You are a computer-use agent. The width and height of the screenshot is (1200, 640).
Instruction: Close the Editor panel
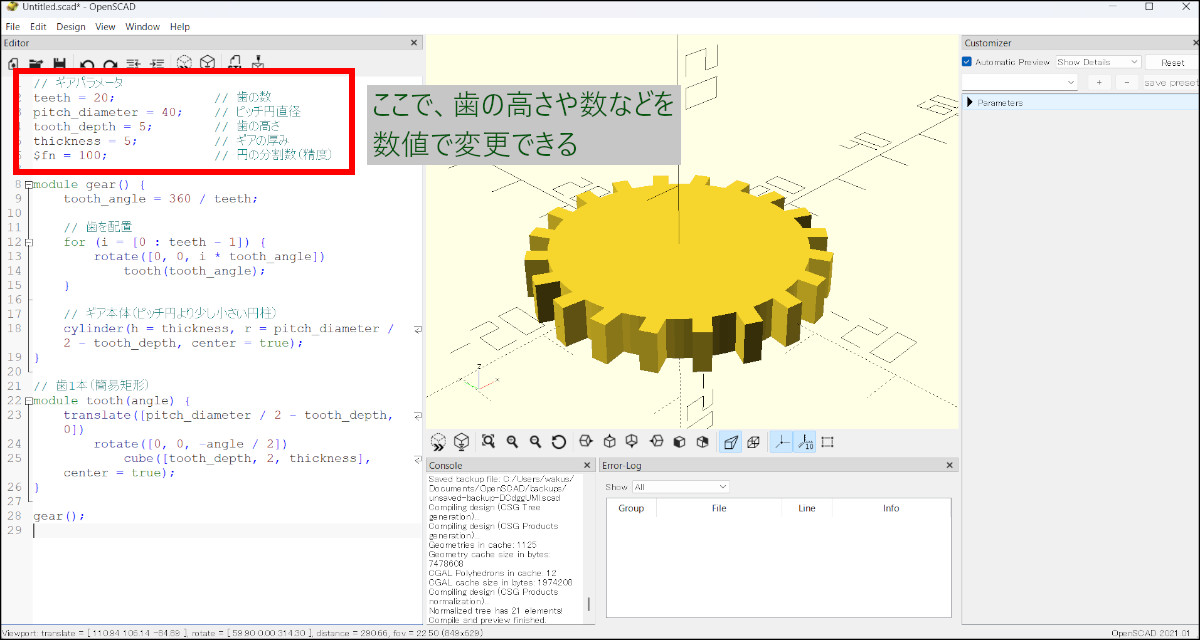415,43
